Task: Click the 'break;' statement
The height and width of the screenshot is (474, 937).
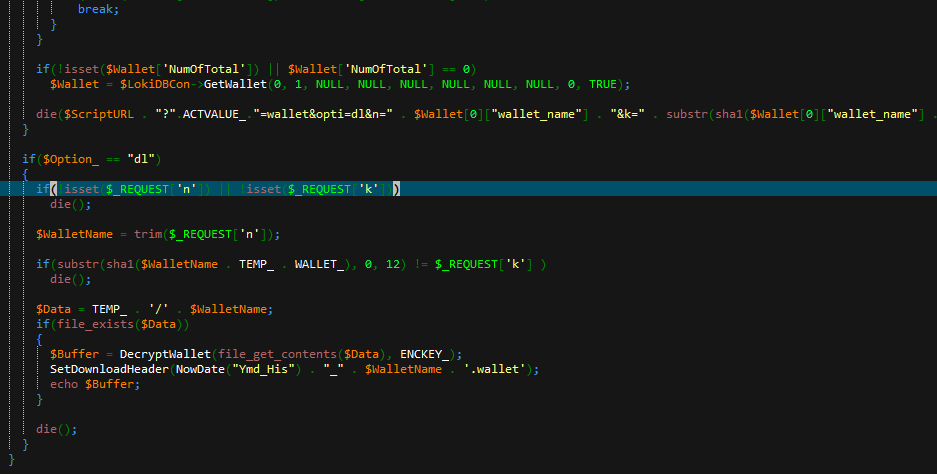Action: tap(99, 10)
